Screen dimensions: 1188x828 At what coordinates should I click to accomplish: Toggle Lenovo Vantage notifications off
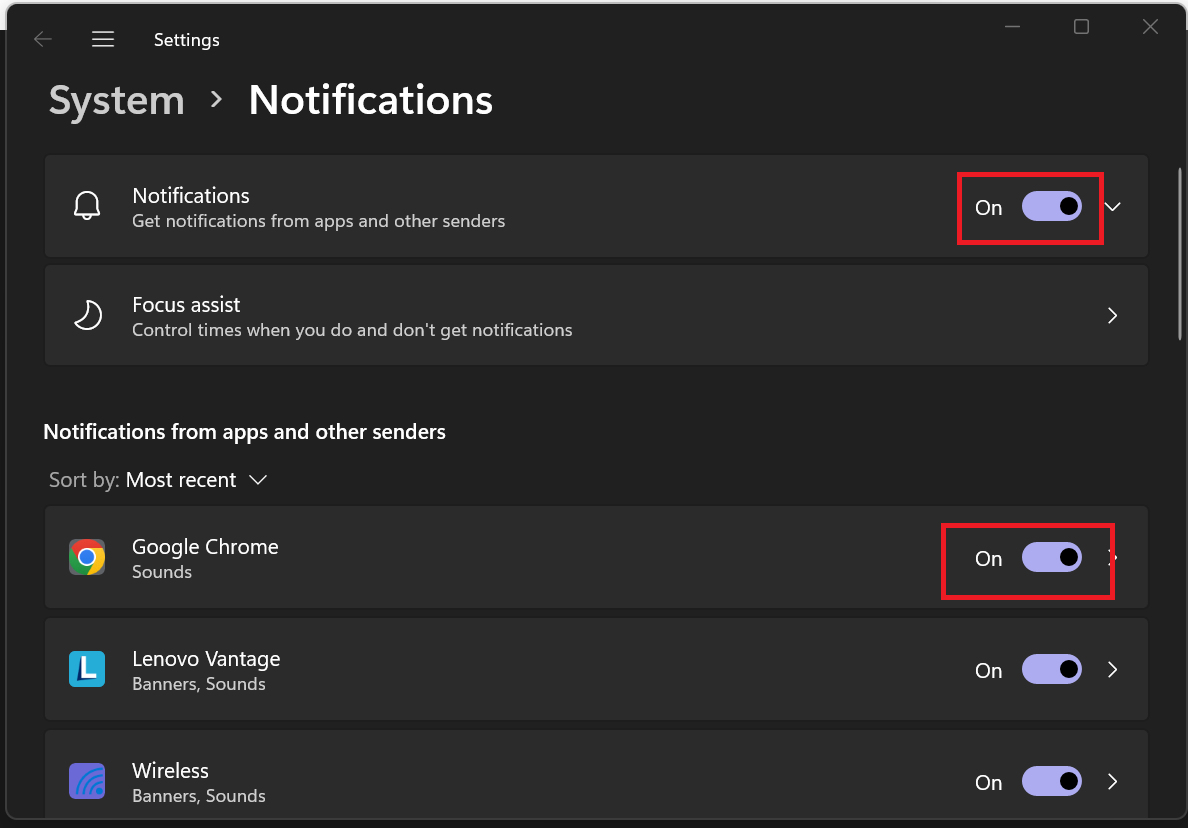[x=1051, y=670]
